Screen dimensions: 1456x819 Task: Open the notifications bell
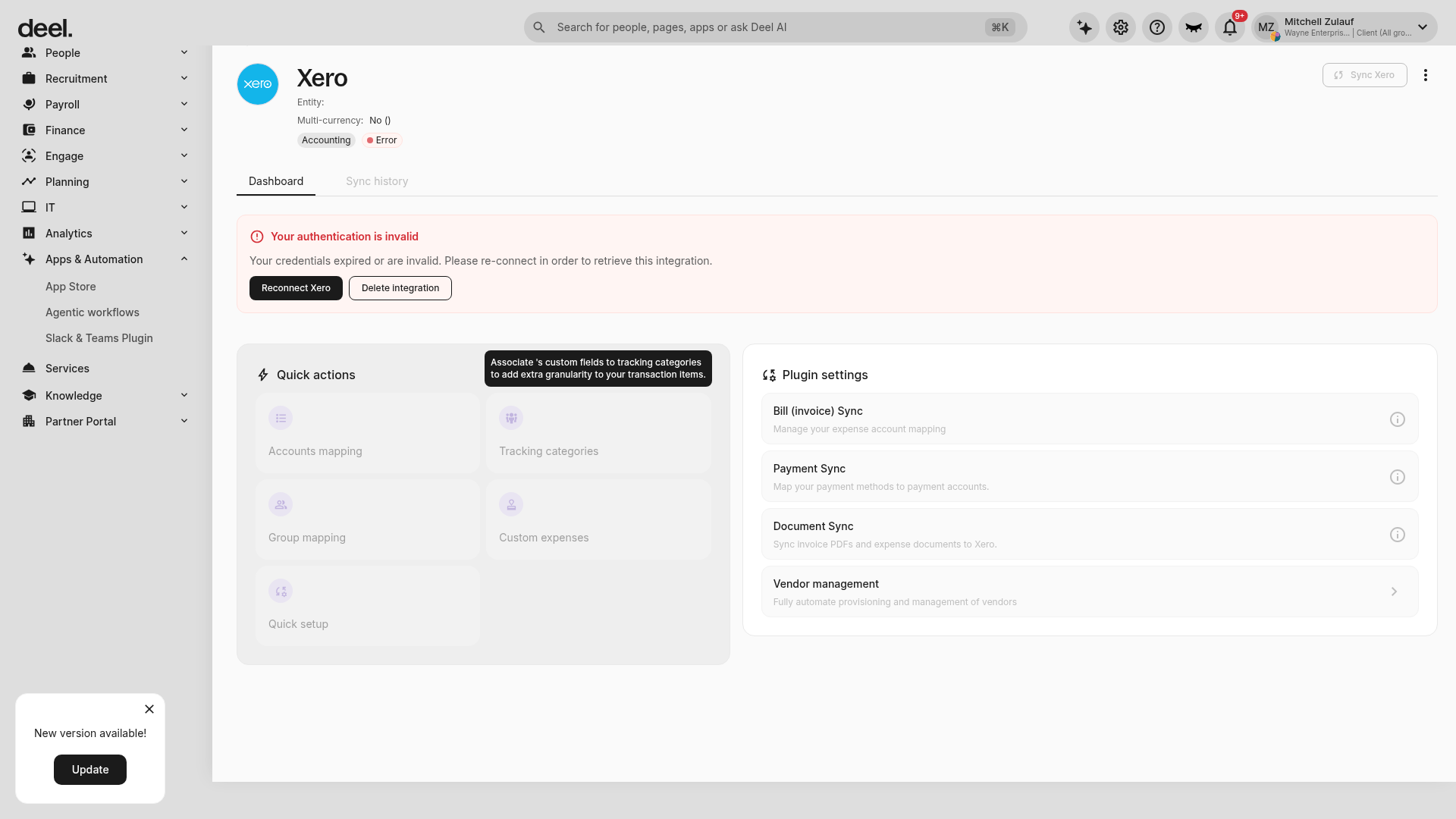[1230, 27]
